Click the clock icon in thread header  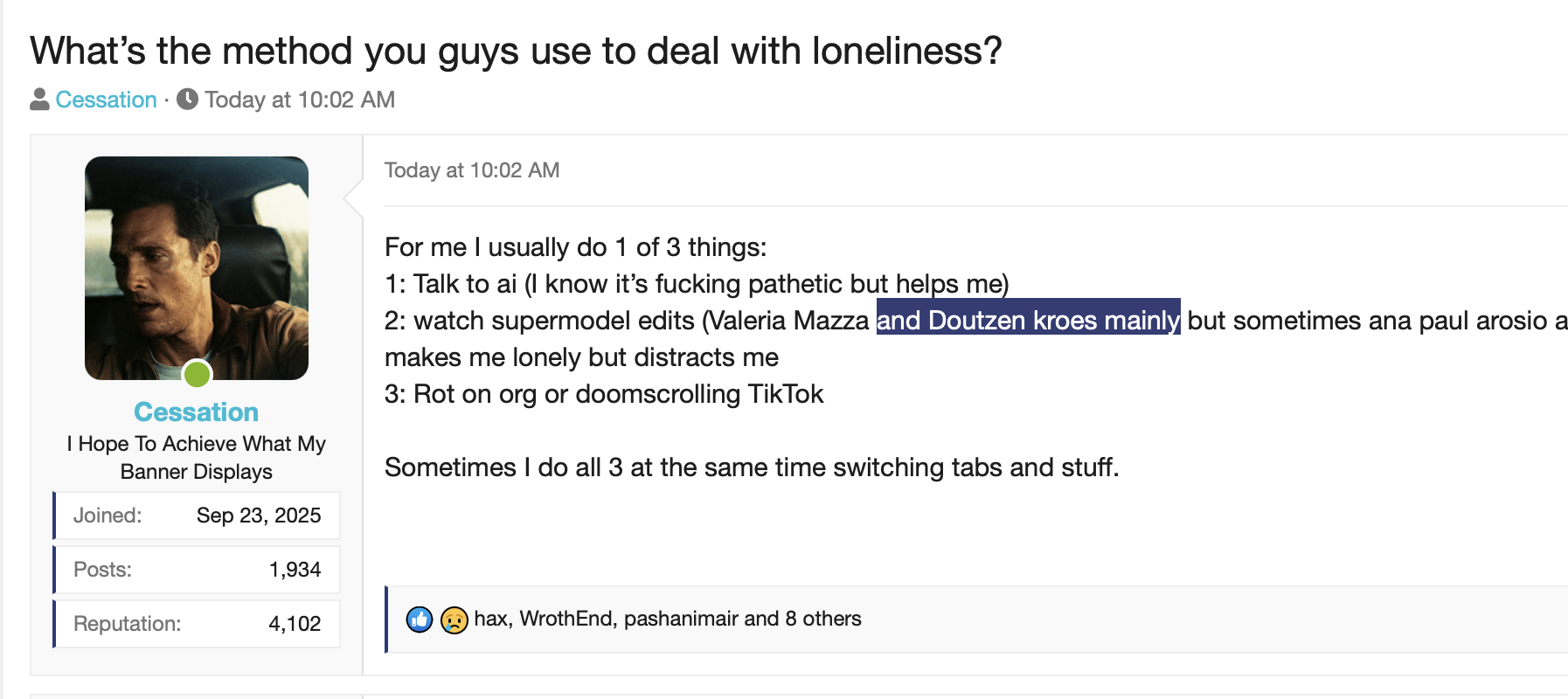click(187, 100)
